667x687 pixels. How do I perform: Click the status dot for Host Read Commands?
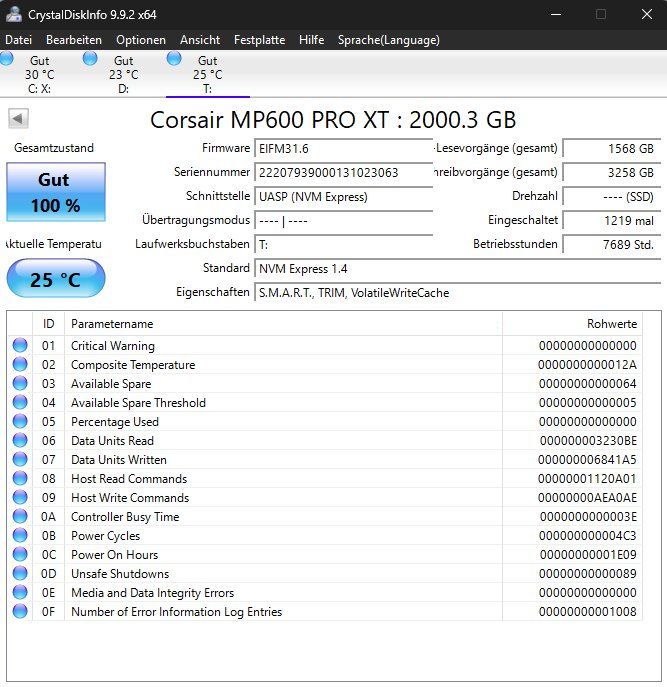click(x=20, y=478)
